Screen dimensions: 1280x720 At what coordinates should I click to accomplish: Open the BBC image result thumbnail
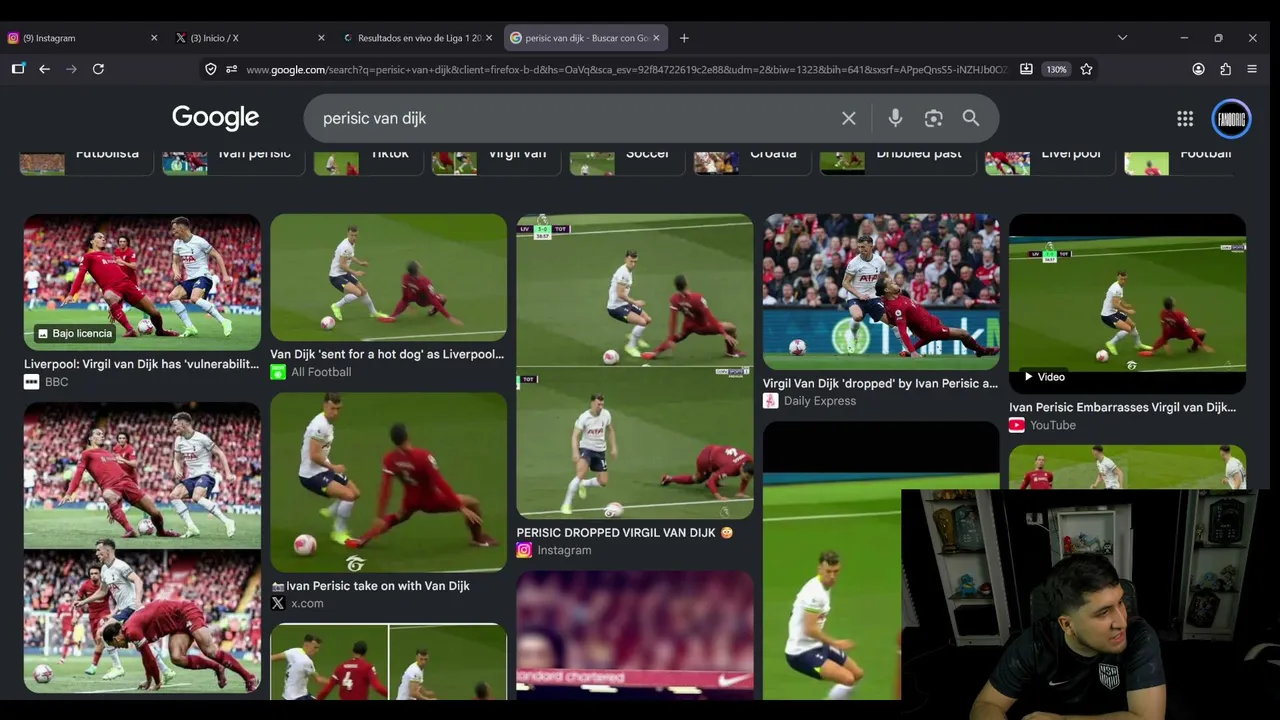tap(142, 282)
